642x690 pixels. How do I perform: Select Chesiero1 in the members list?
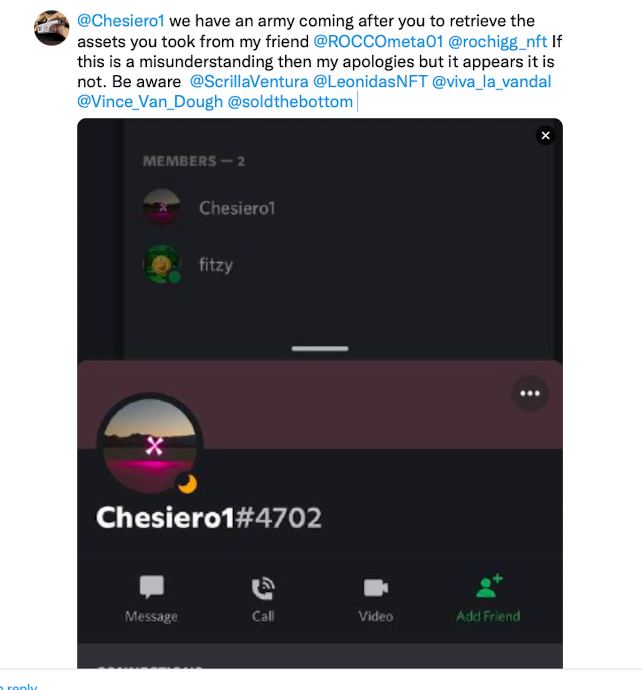tap(209, 208)
